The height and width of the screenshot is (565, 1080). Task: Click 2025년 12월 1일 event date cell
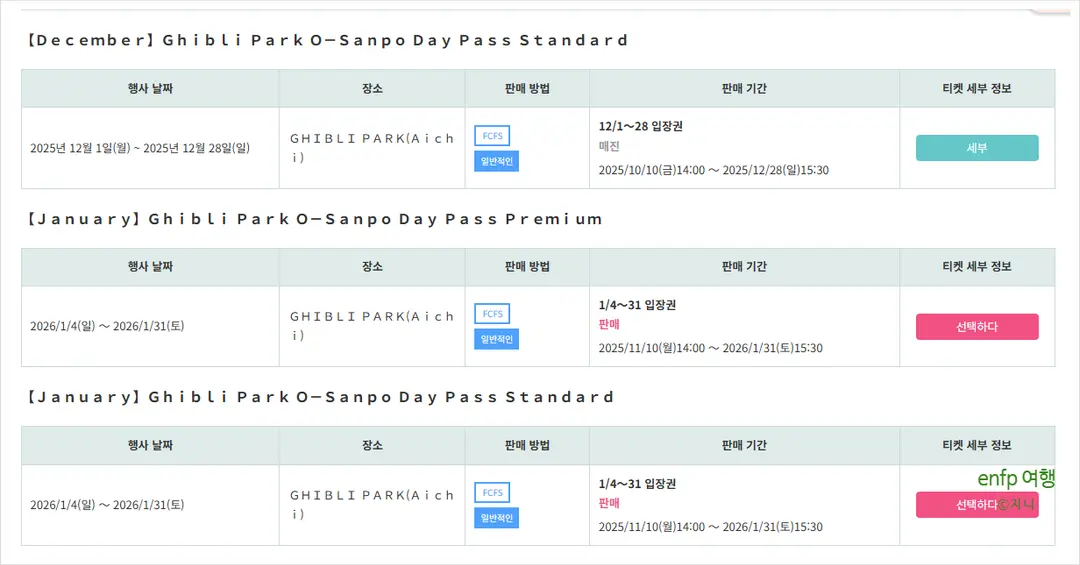[x=140, y=148]
